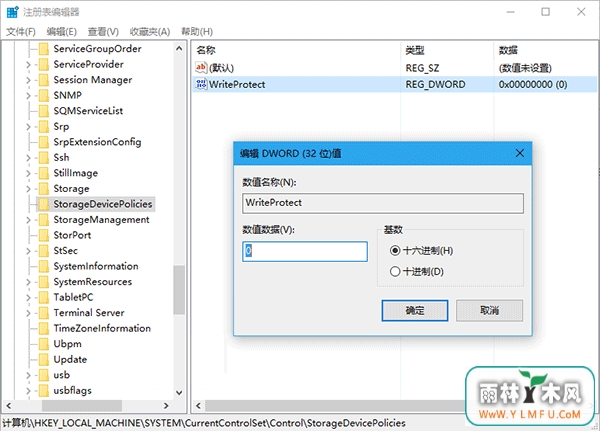This screenshot has height=431, width=600.
Task: Click the StillImage folder icon
Action: [x=44, y=173]
